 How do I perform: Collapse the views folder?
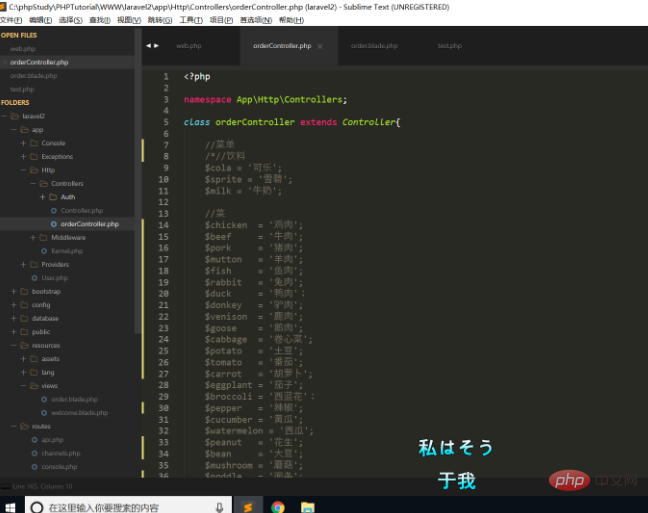(x=23, y=386)
